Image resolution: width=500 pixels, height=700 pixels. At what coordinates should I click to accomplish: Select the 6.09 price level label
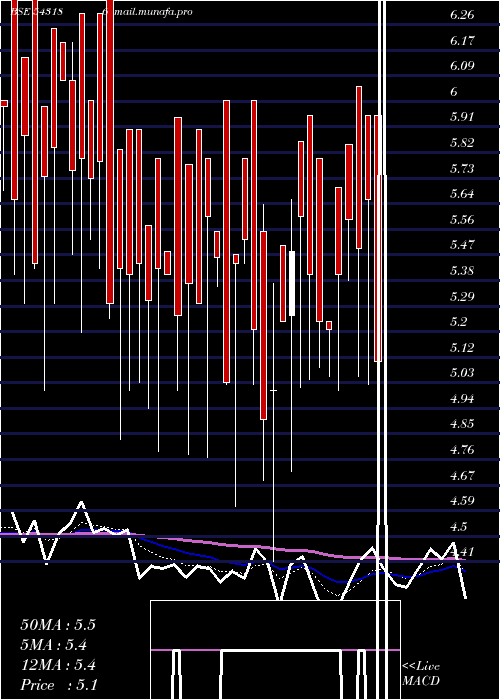(x=462, y=66)
